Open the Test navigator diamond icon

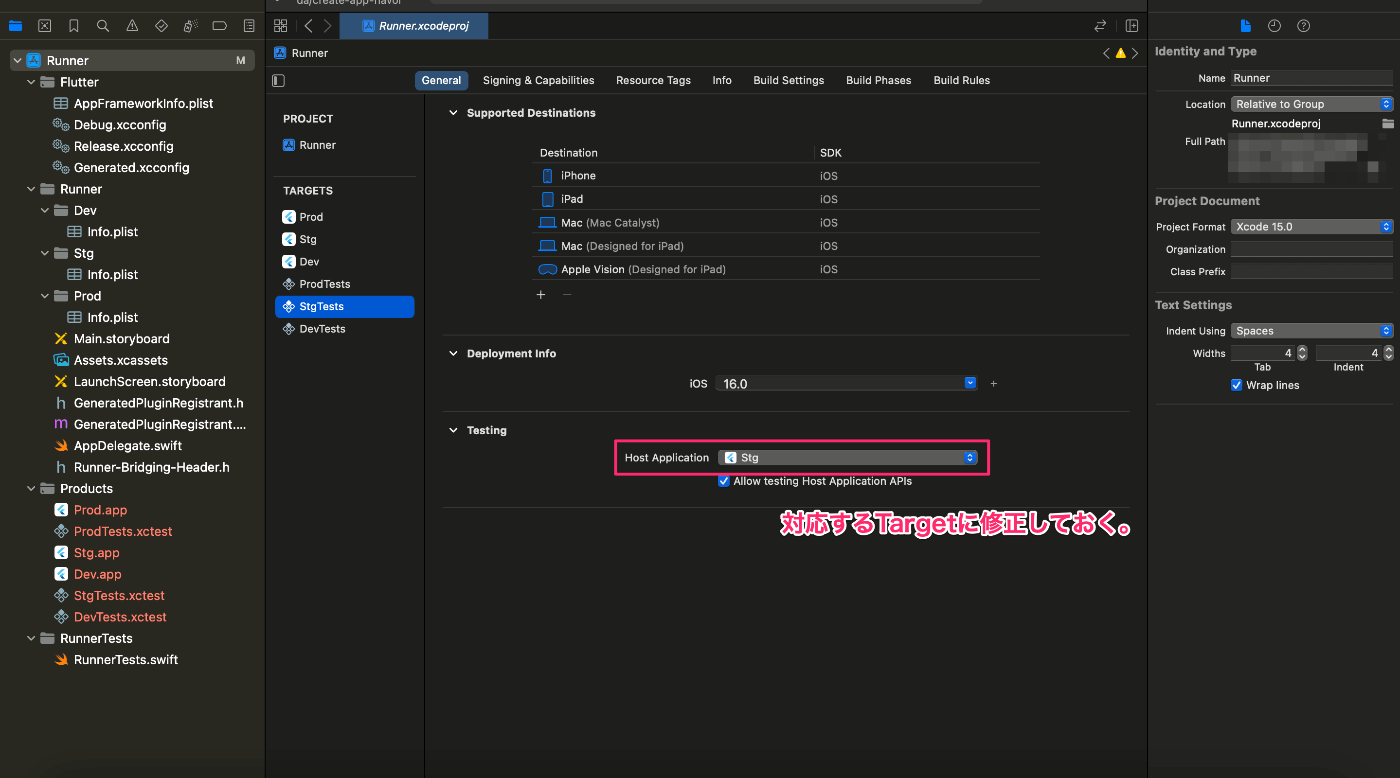tap(162, 26)
